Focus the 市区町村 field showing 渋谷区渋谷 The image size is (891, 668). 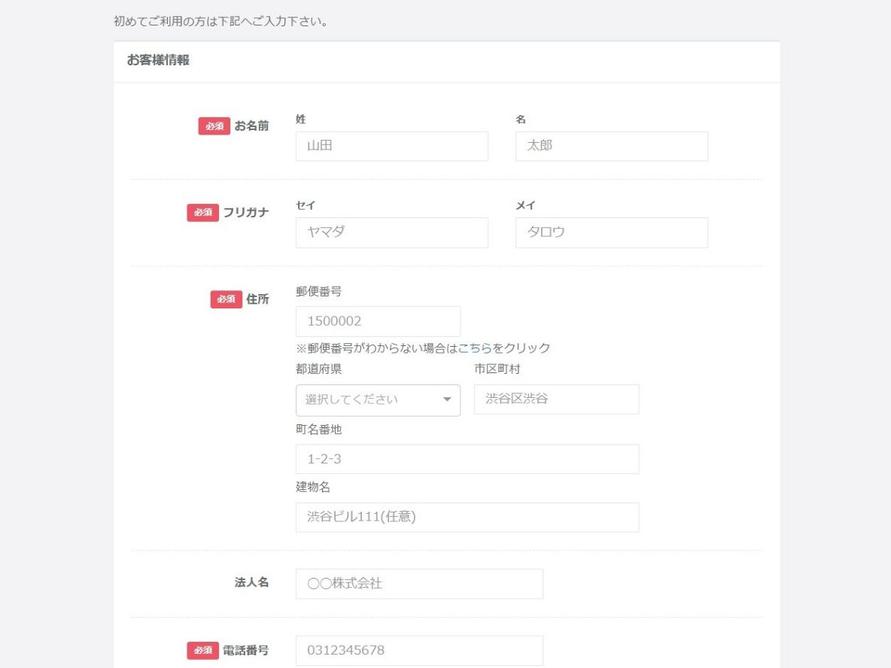pos(556,399)
